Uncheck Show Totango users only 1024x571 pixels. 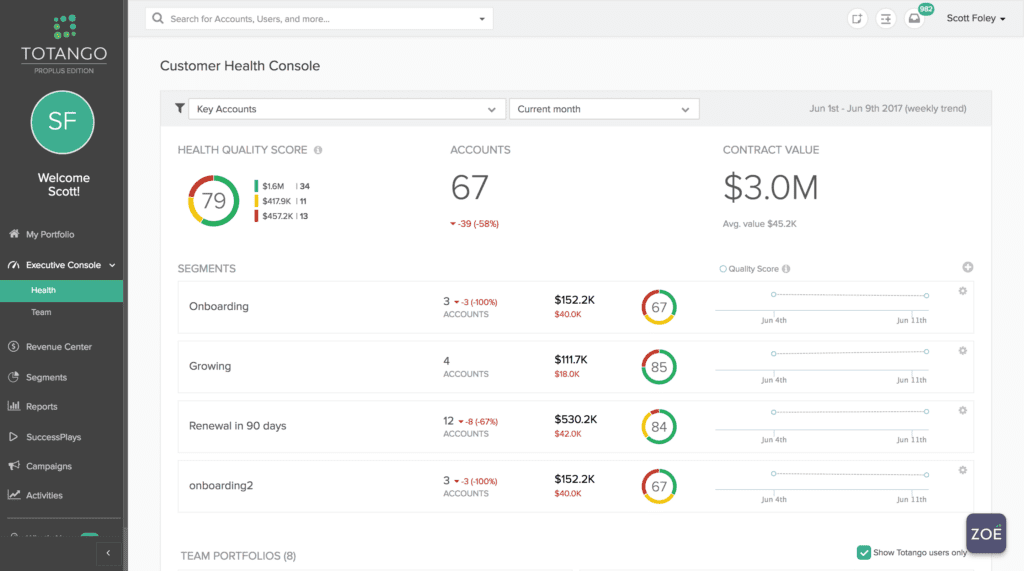point(864,552)
